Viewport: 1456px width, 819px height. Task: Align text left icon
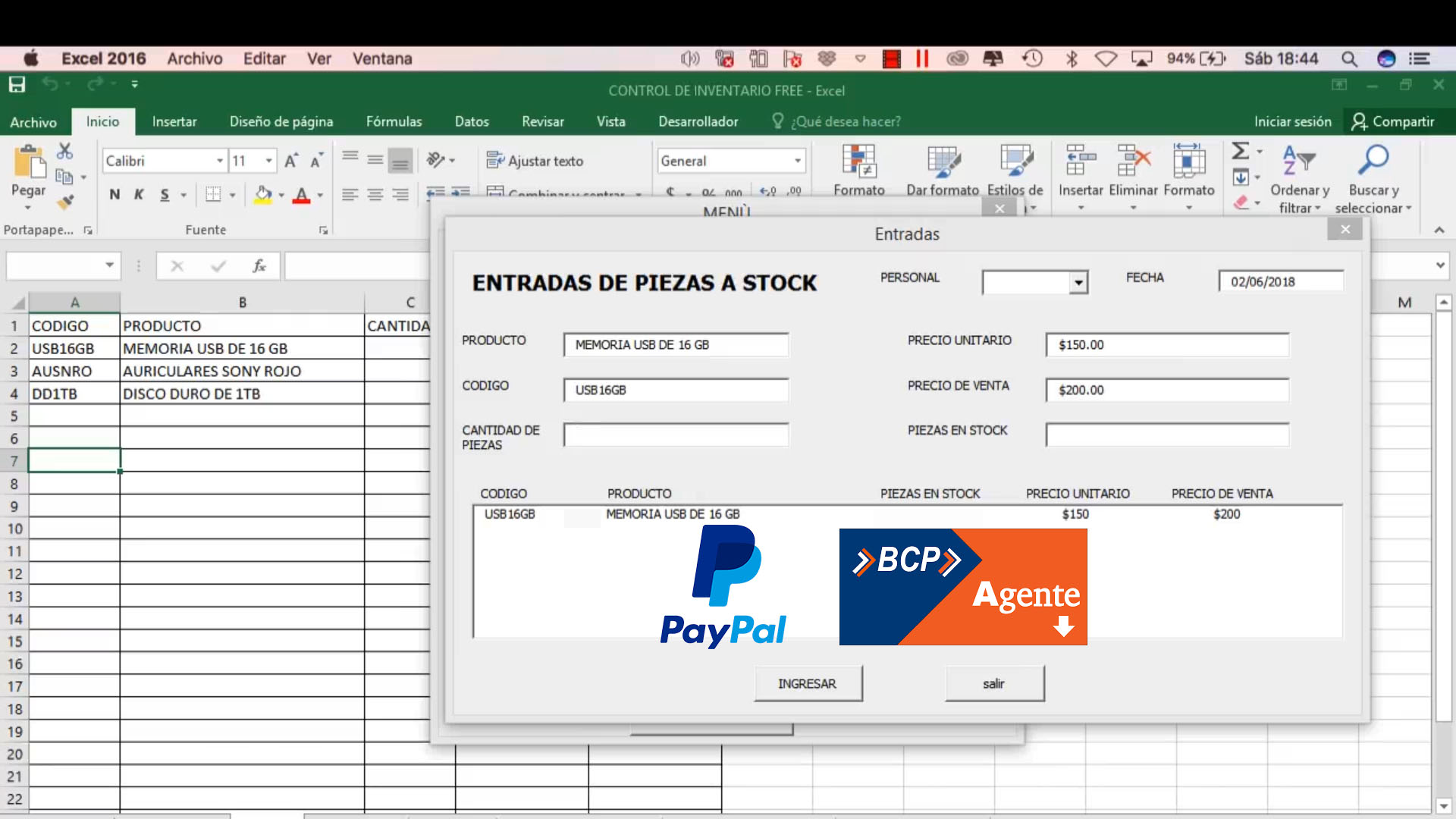tap(350, 195)
